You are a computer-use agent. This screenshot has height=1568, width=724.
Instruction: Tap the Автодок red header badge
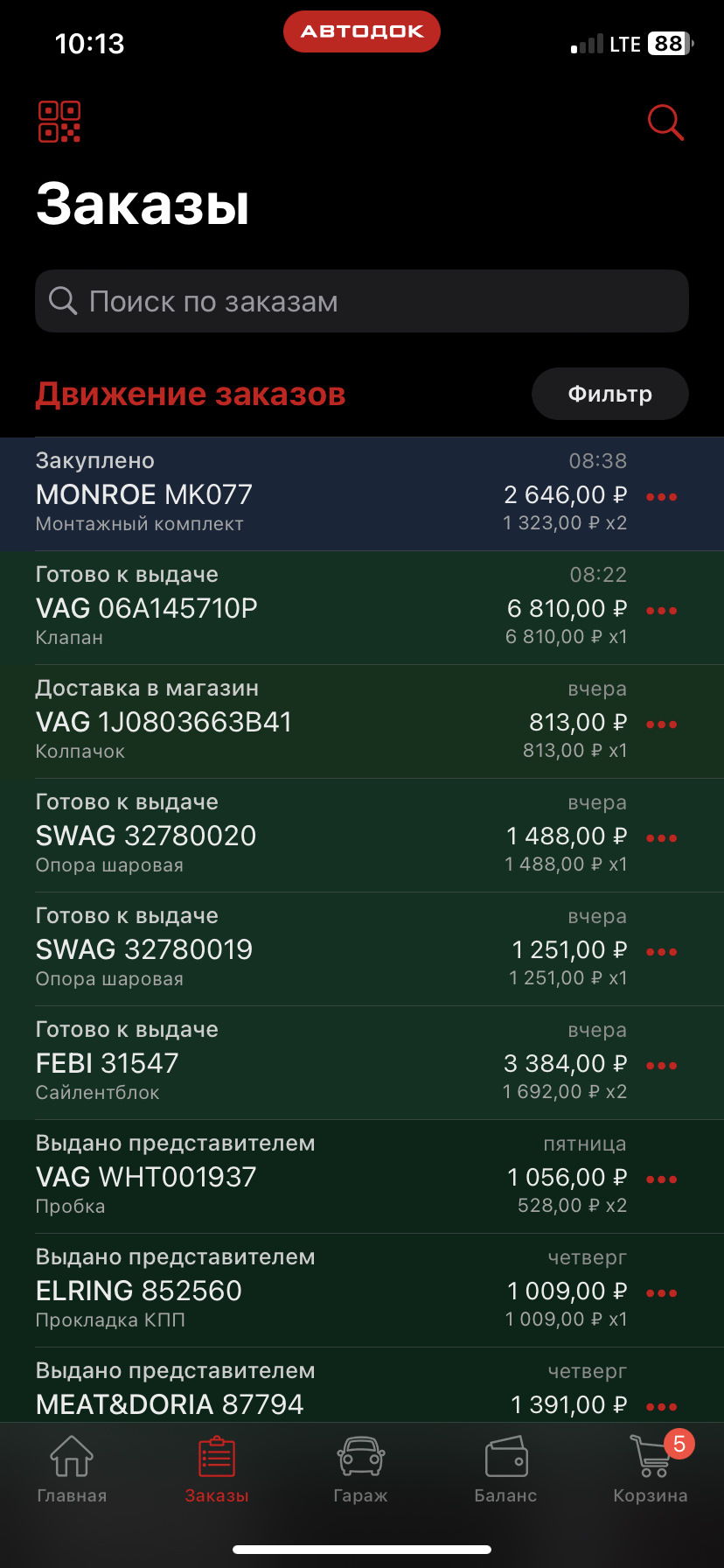[x=362, y=31]
